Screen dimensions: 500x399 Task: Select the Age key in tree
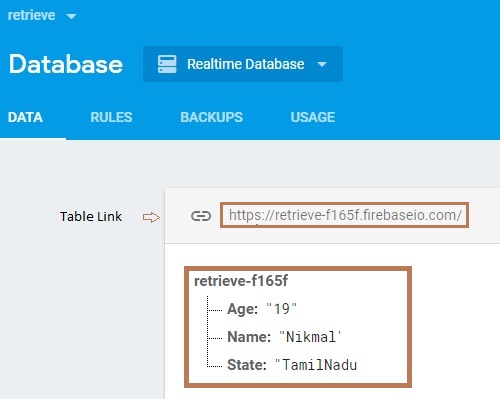coord(242,309)
